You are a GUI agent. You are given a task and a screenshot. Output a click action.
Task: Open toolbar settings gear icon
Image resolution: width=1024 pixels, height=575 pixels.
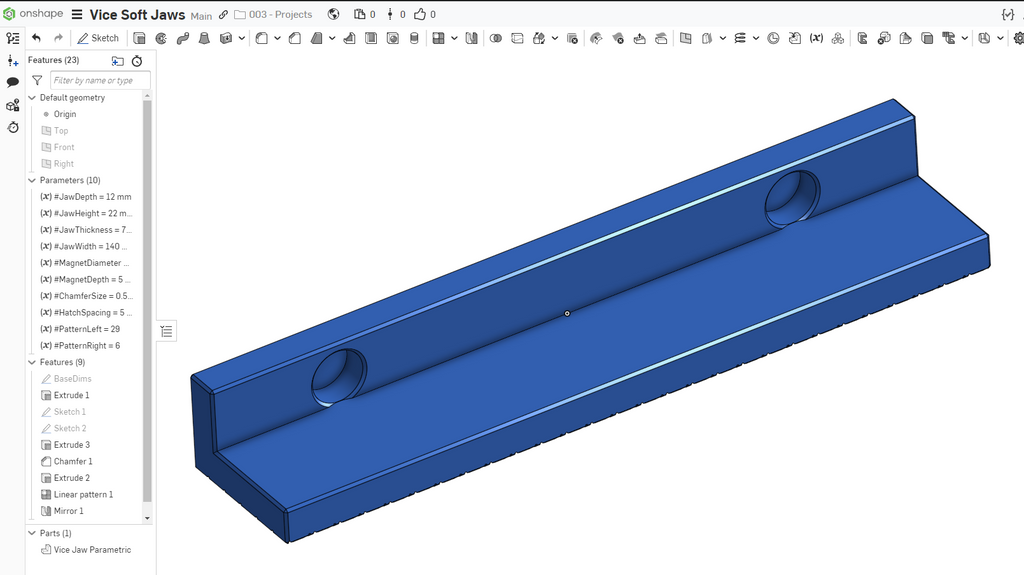coord(1018,39)
